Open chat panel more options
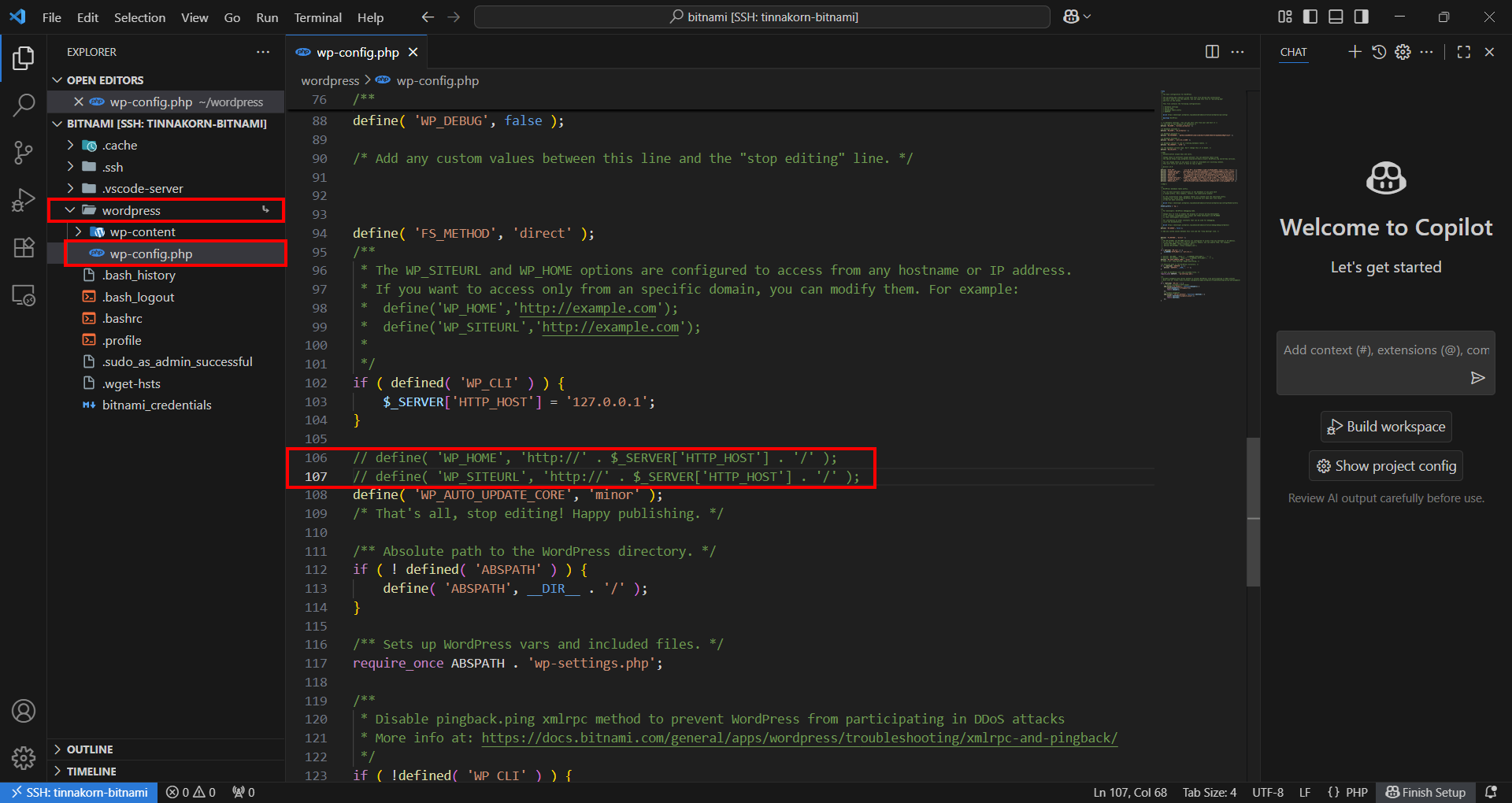Image resolution: width=1512 pixels, height=803 pixels. pyautogui.click(x=1427, y=52)
